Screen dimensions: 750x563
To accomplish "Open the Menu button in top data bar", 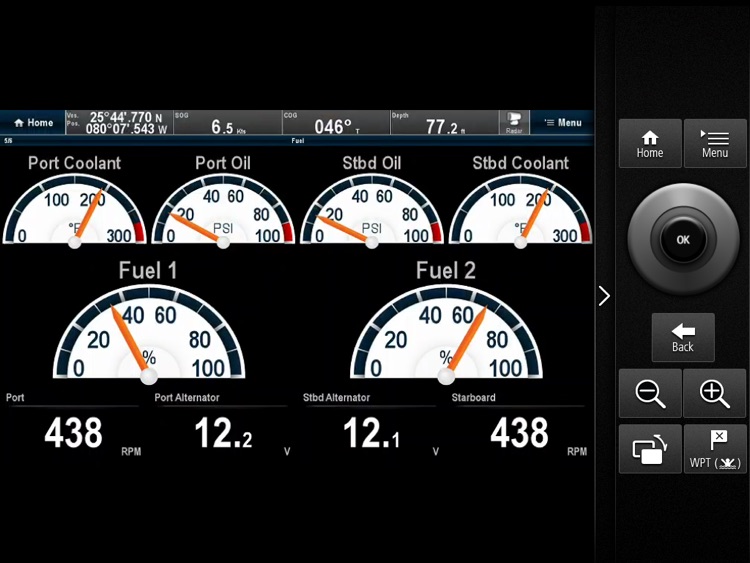I will click(562, 123).
